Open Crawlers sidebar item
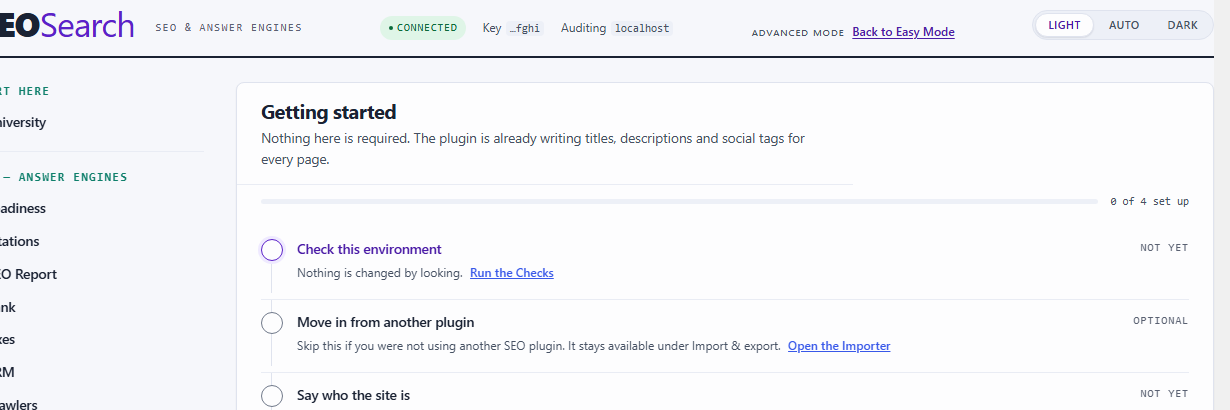The image size is (1230, 410). click(19, 405)
